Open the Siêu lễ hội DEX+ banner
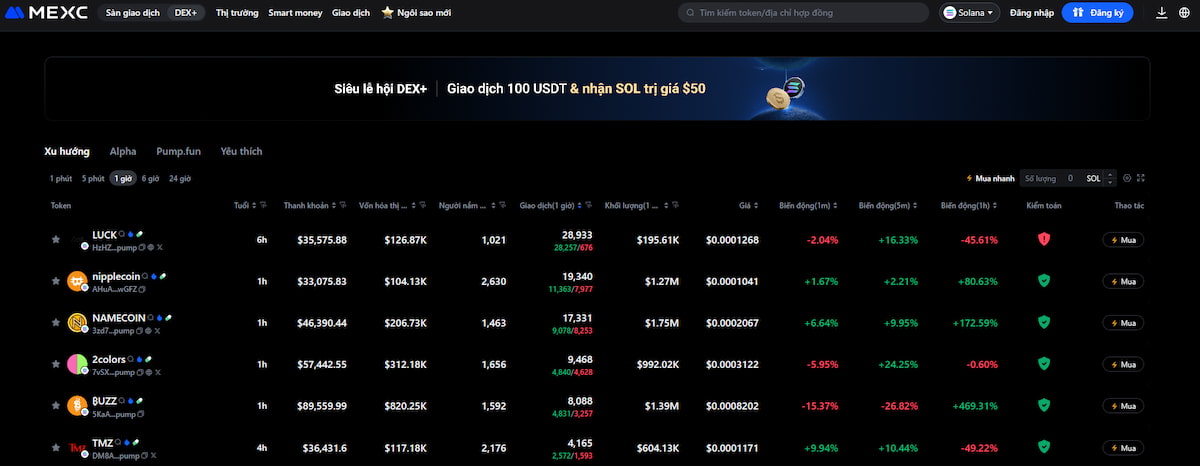This screenshot has height=466, width=1200. click(x=597, y=88)
